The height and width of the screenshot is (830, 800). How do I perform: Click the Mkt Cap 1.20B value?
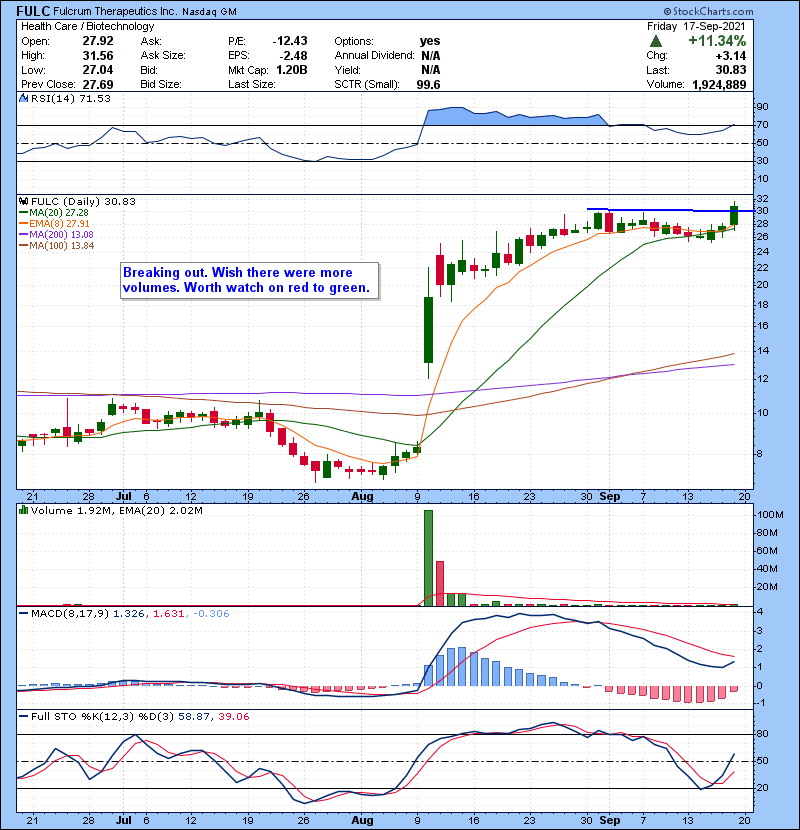click(x=292, y=70)
